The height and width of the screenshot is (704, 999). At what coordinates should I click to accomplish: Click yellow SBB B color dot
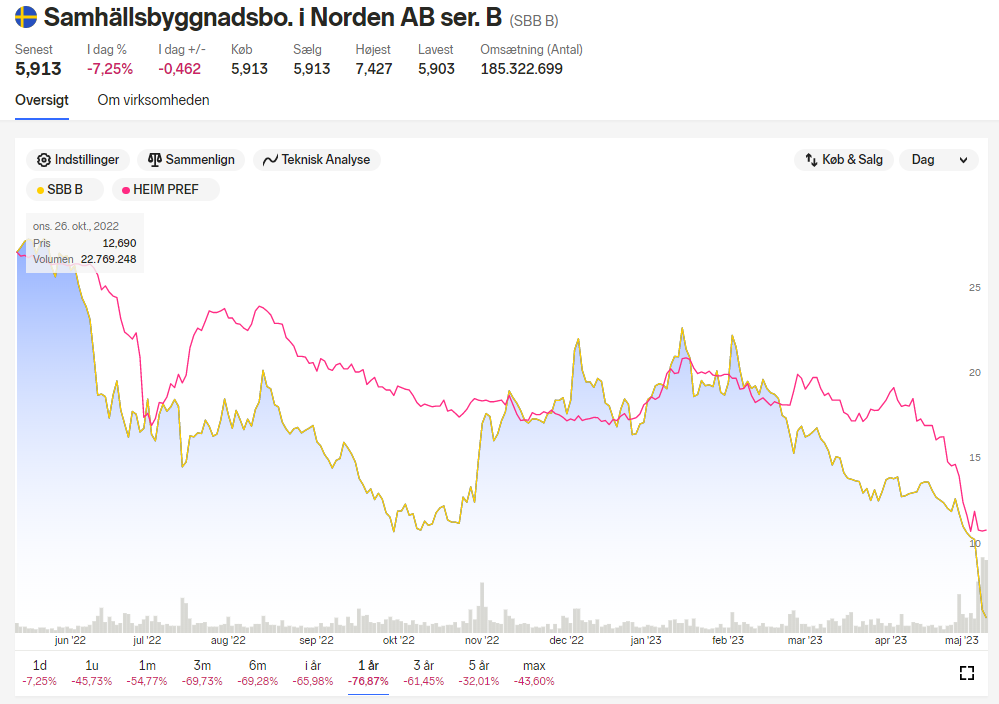tap(41, 190)
